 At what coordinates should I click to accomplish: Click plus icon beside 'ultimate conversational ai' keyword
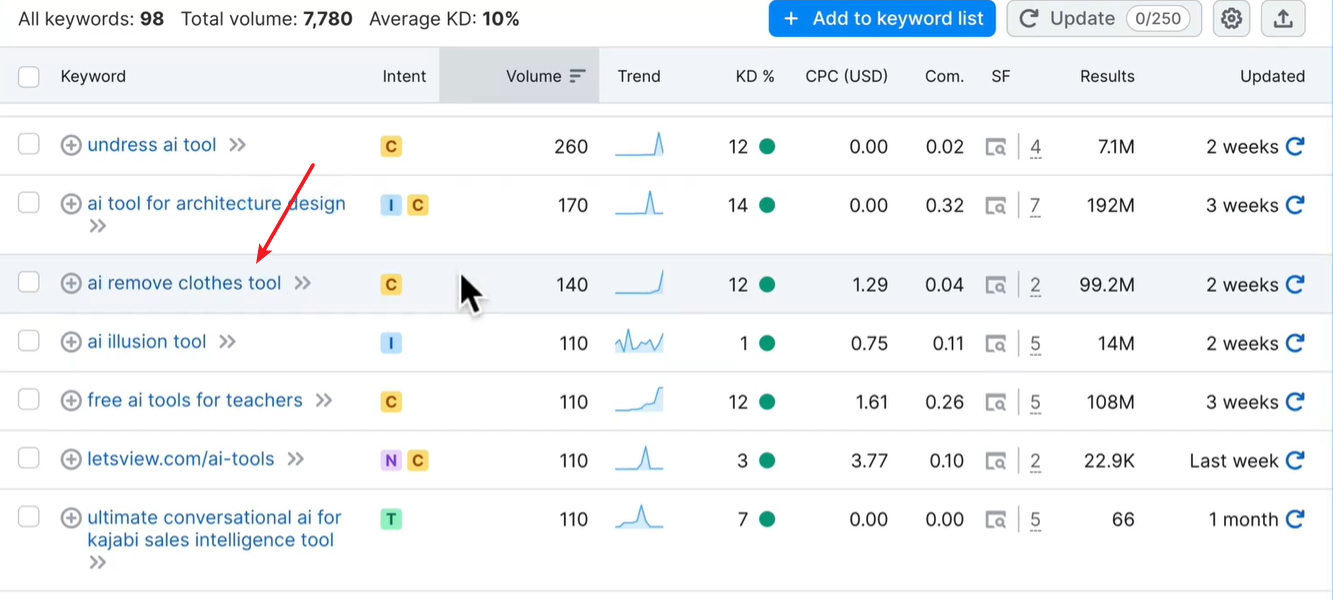[x=71, y=518]
